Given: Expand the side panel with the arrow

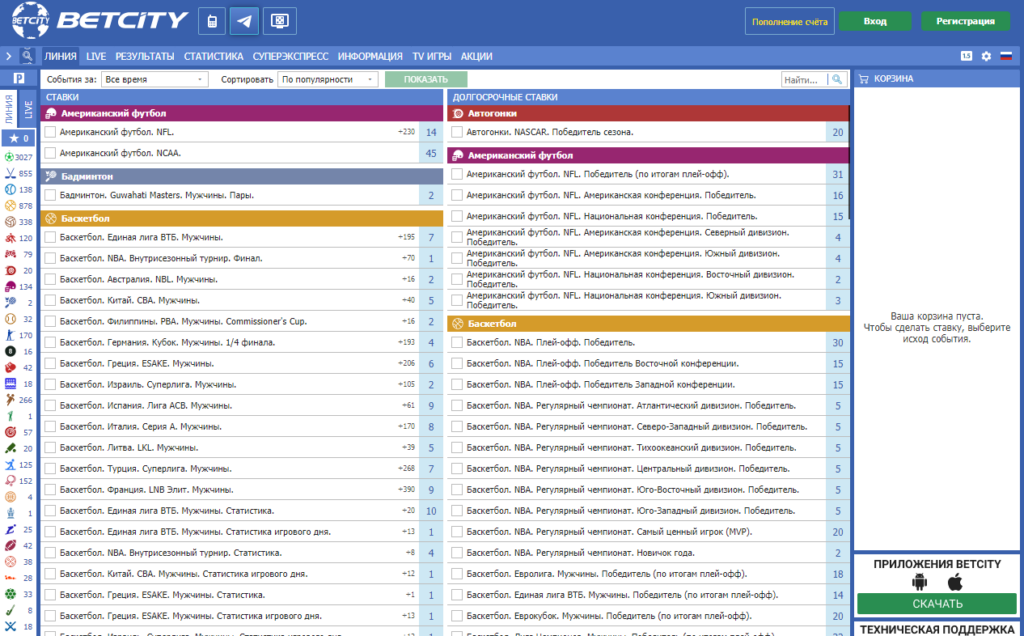Looking at the screenshot, I should coord(8,57).
